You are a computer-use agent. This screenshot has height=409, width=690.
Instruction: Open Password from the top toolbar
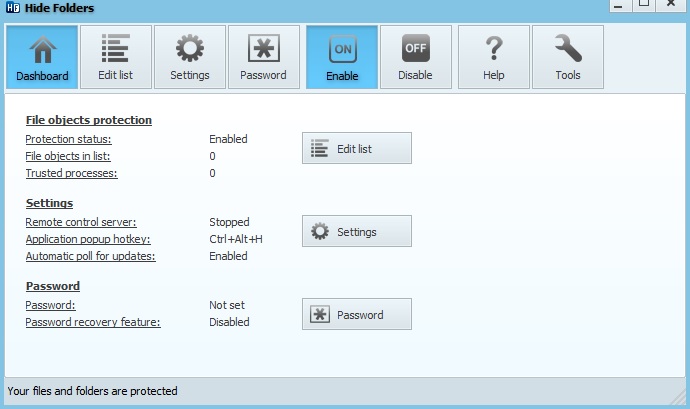pyautogui.click(x=264, y=57)
